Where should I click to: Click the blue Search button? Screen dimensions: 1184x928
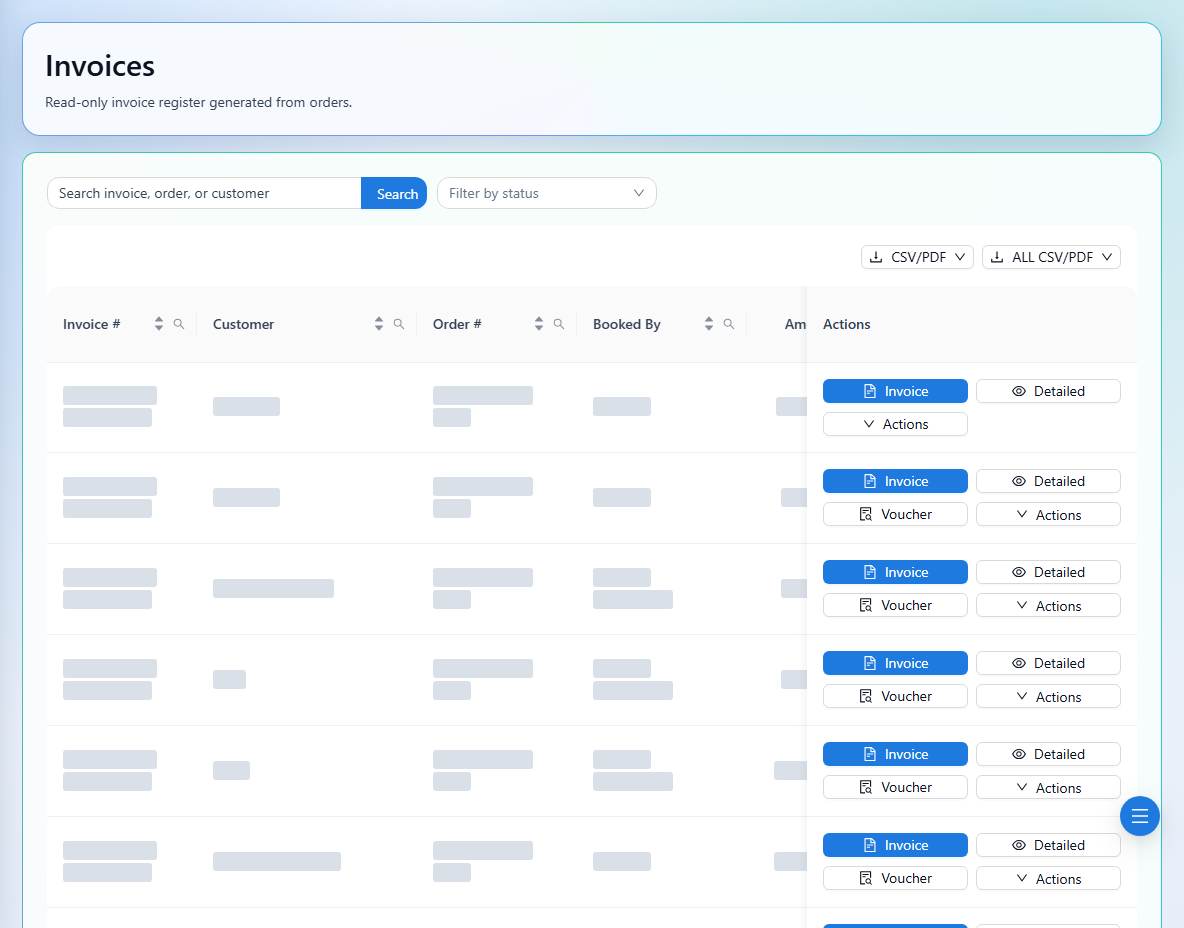(x=393, y=193)
